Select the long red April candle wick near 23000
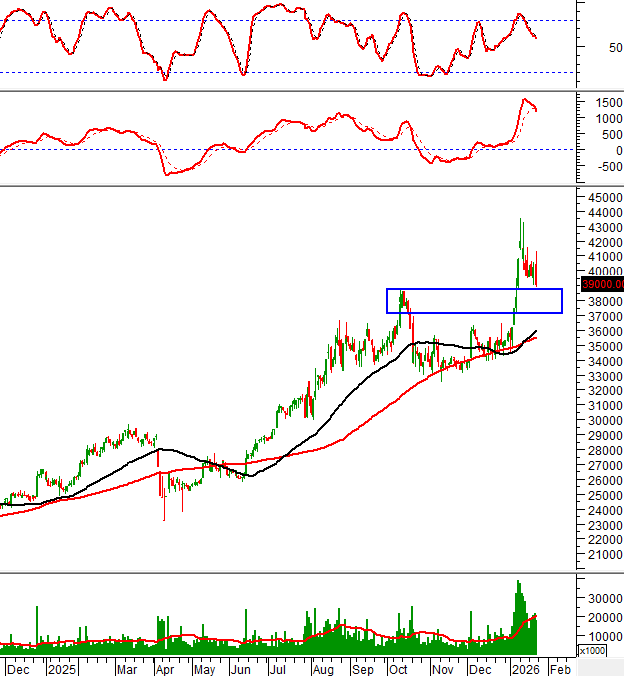This screenshot has height=676, width=624. (x=164, y=505)
